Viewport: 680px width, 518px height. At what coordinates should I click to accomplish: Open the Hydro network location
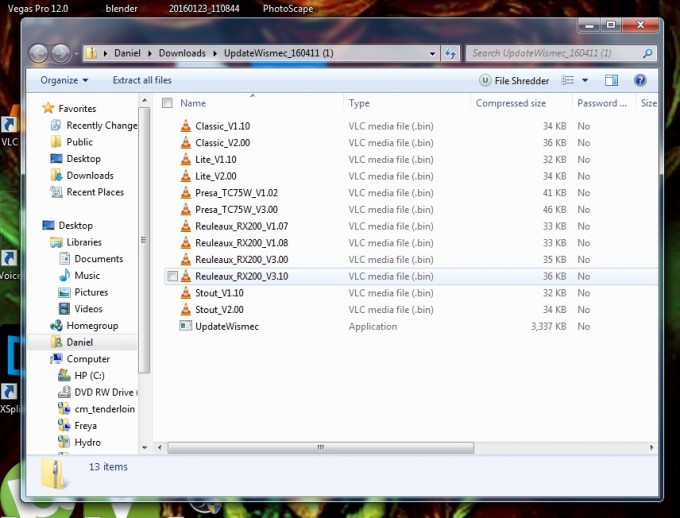pos(87,443)
